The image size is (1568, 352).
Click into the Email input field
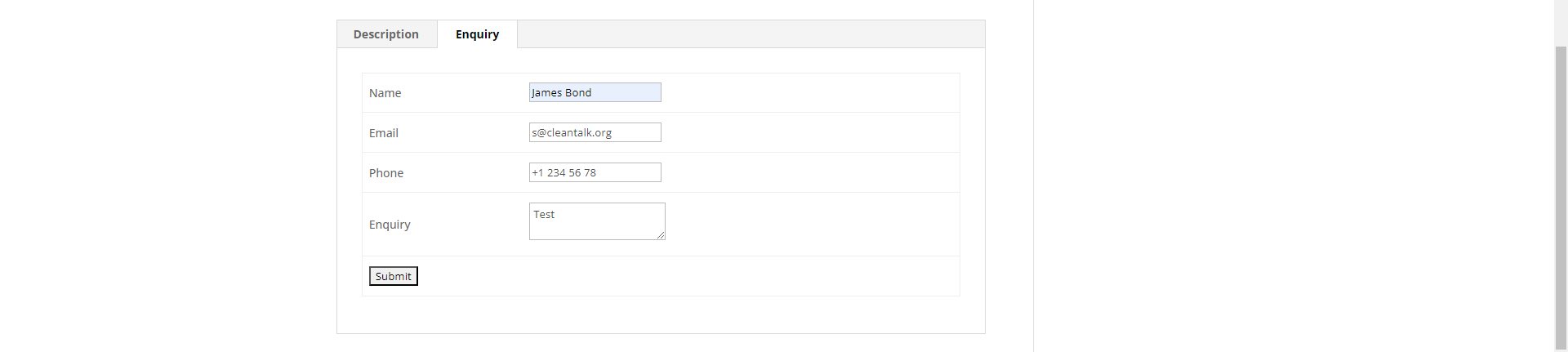[x=635, y=132]
